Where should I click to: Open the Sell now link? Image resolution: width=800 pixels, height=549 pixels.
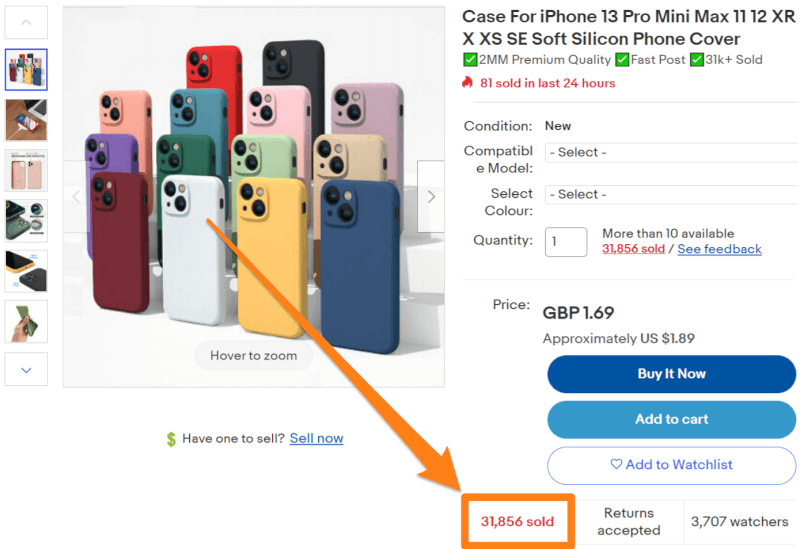click(x=316, y=438)
